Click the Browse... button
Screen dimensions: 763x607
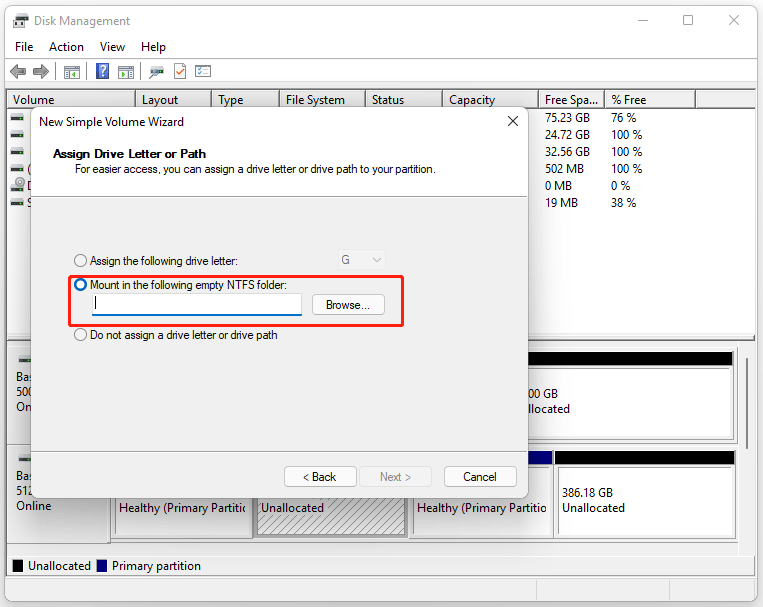pyautogui.click(x=348, y=305)
